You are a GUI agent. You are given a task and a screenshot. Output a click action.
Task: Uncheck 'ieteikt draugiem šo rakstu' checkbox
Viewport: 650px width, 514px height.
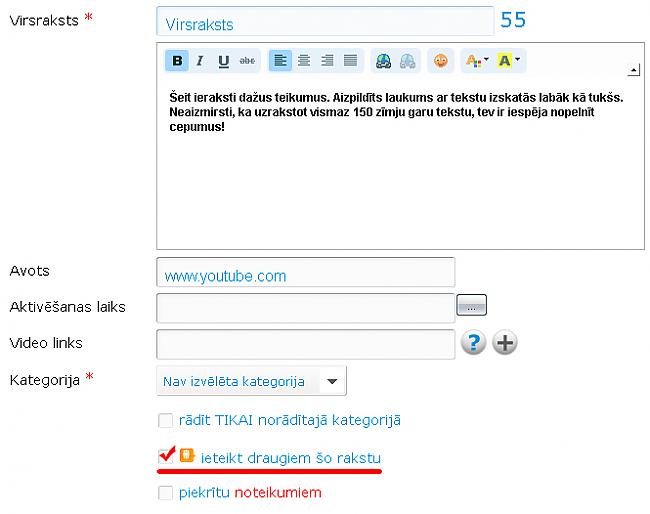pos(165,457)
